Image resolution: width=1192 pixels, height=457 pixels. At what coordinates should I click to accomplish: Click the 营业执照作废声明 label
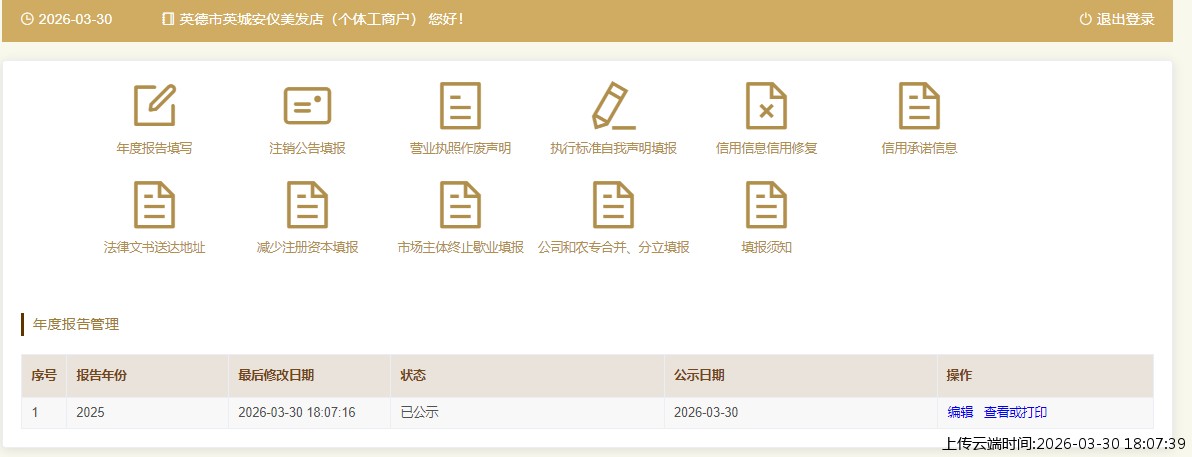tap(460, 148)
